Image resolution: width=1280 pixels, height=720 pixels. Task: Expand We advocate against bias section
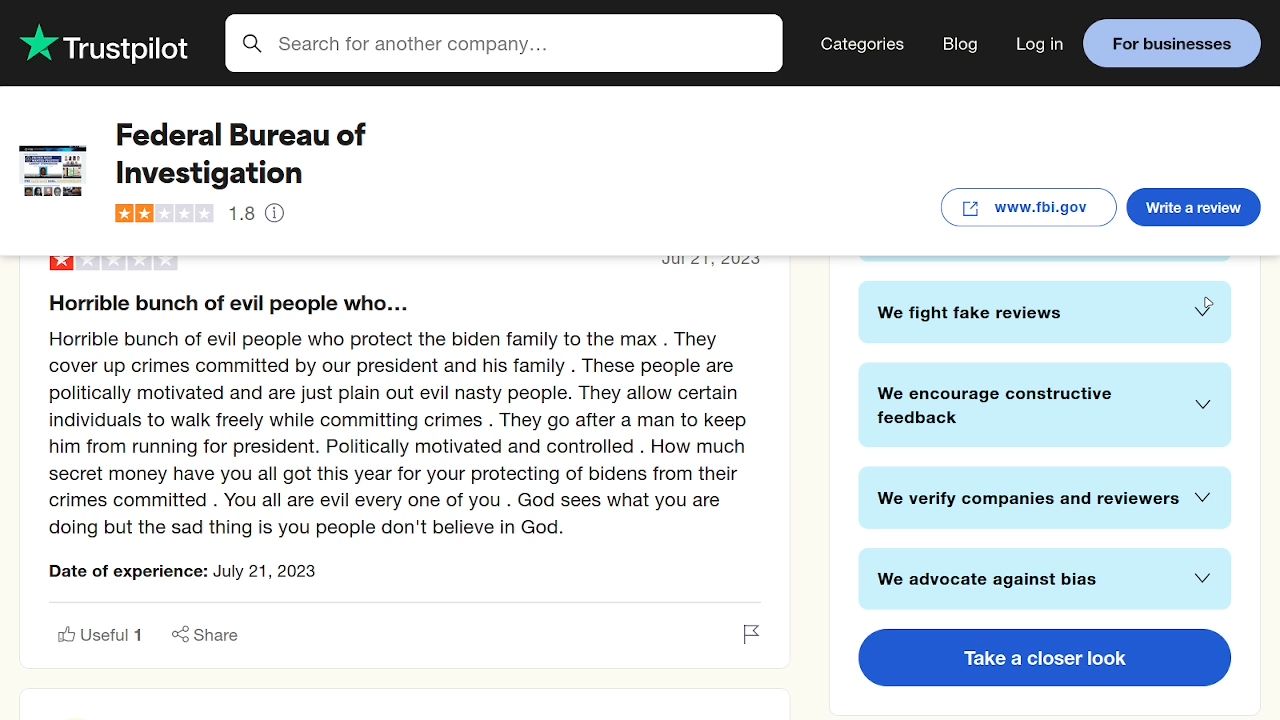tap(1202, 579)
